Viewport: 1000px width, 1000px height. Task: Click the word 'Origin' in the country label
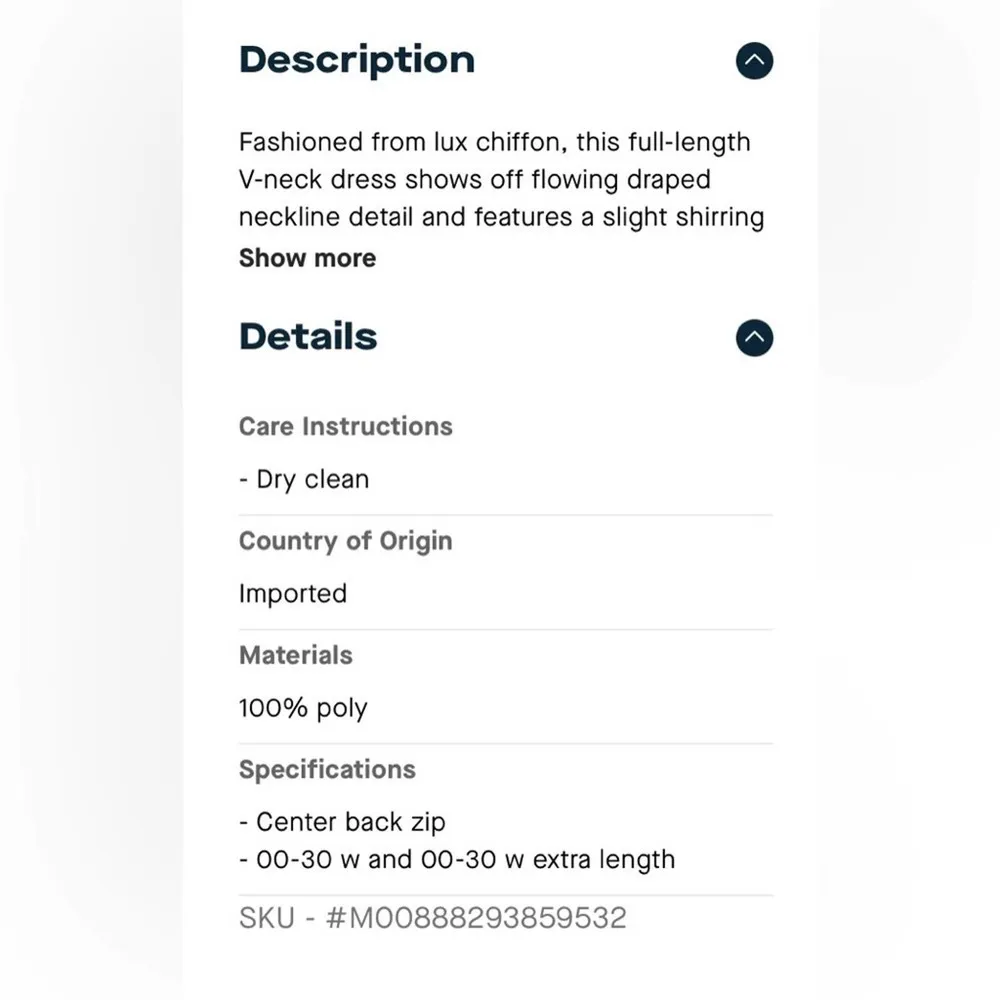coord(413,541)
